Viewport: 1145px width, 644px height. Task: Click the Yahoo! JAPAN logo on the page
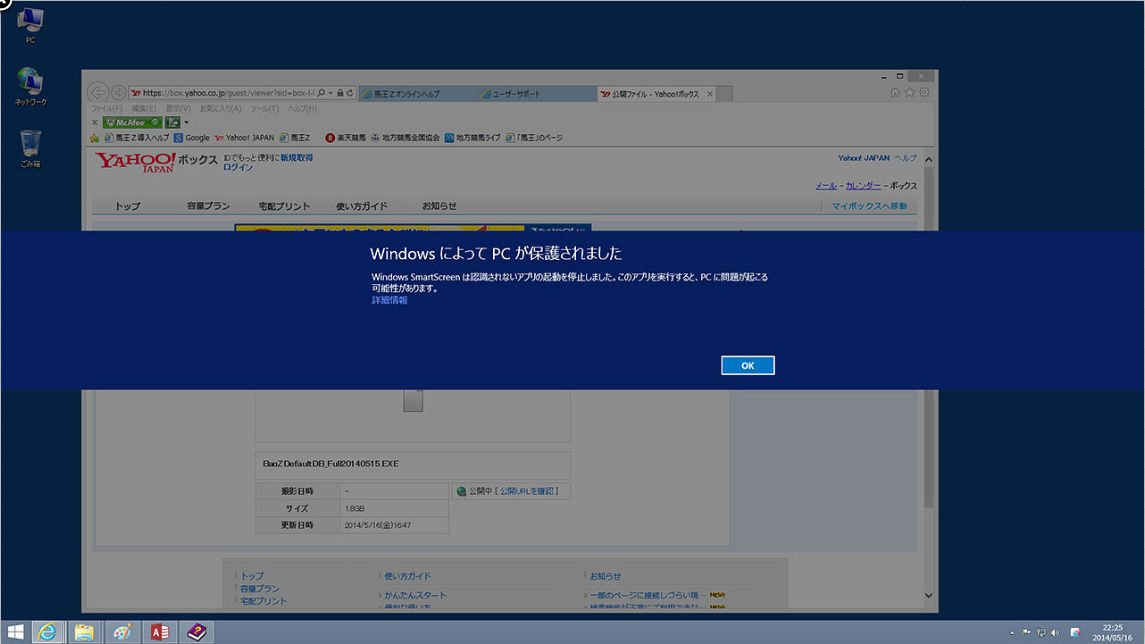tap(135, 162)
